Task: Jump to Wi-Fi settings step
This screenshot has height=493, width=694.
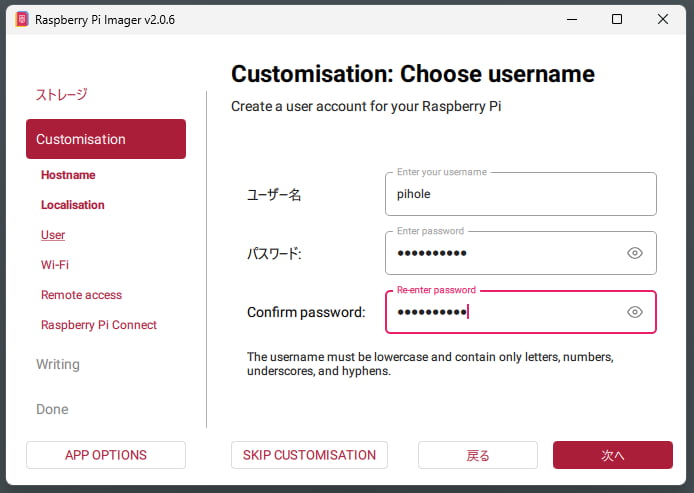Action: tap(55, 265)
